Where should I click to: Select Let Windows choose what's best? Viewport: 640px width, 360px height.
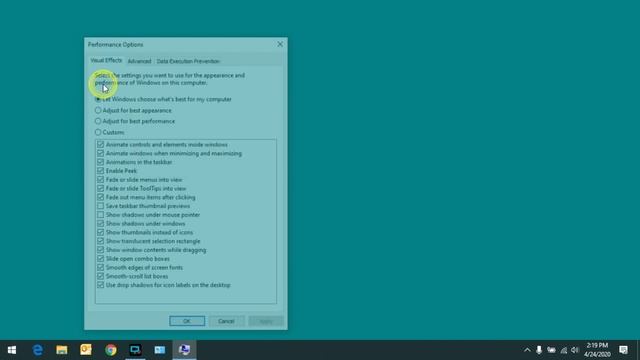(163, 99)
